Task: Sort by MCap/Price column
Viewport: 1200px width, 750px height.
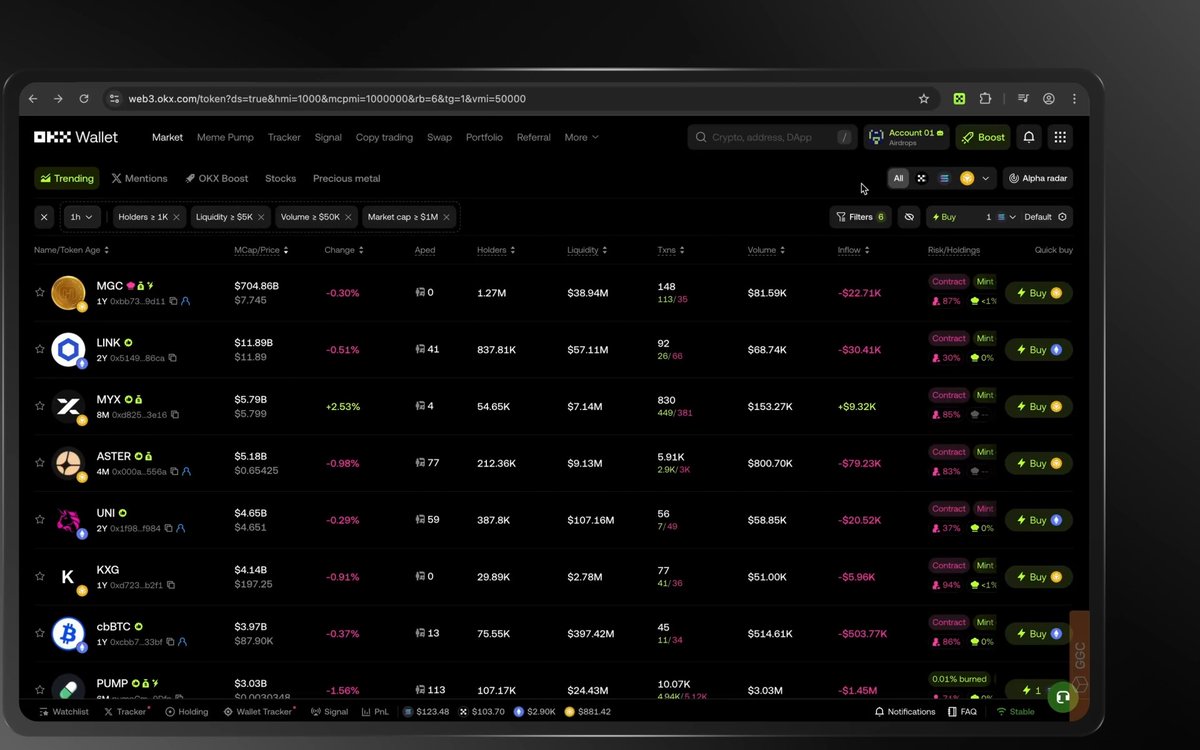Action: click(261, 250)
